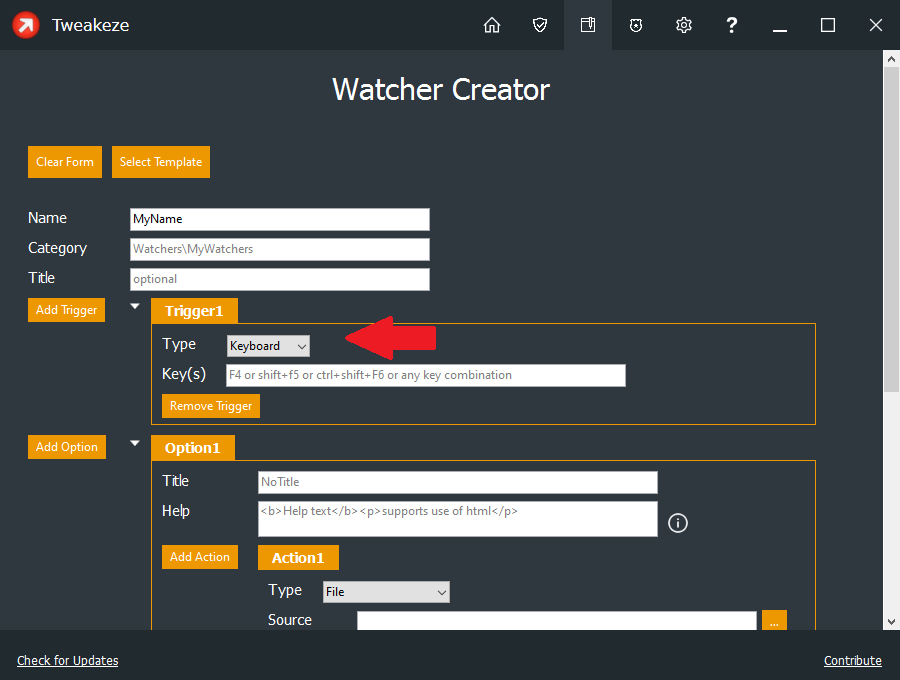The width and height of the screenshot is (900, 680).
Task: Open the question mark help icon
Action: click(731, 25)
